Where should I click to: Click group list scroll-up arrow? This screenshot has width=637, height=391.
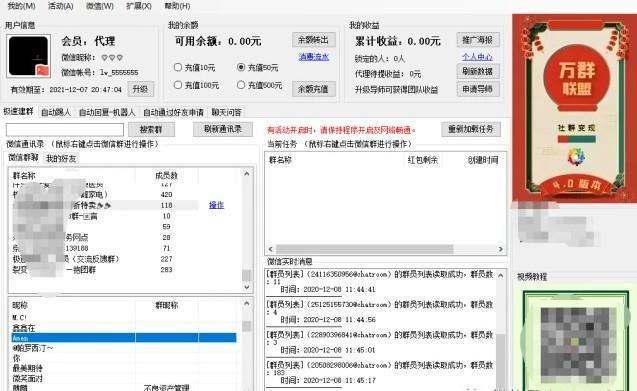coord(247,174)
